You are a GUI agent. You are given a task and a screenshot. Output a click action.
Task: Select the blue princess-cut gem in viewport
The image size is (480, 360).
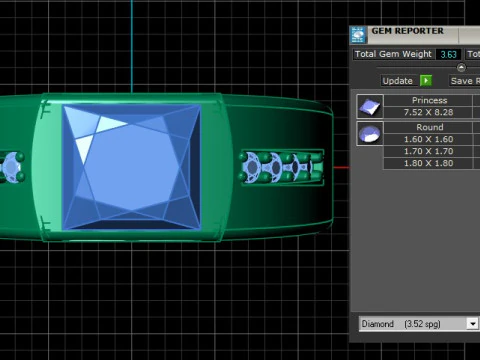point(132,167)
